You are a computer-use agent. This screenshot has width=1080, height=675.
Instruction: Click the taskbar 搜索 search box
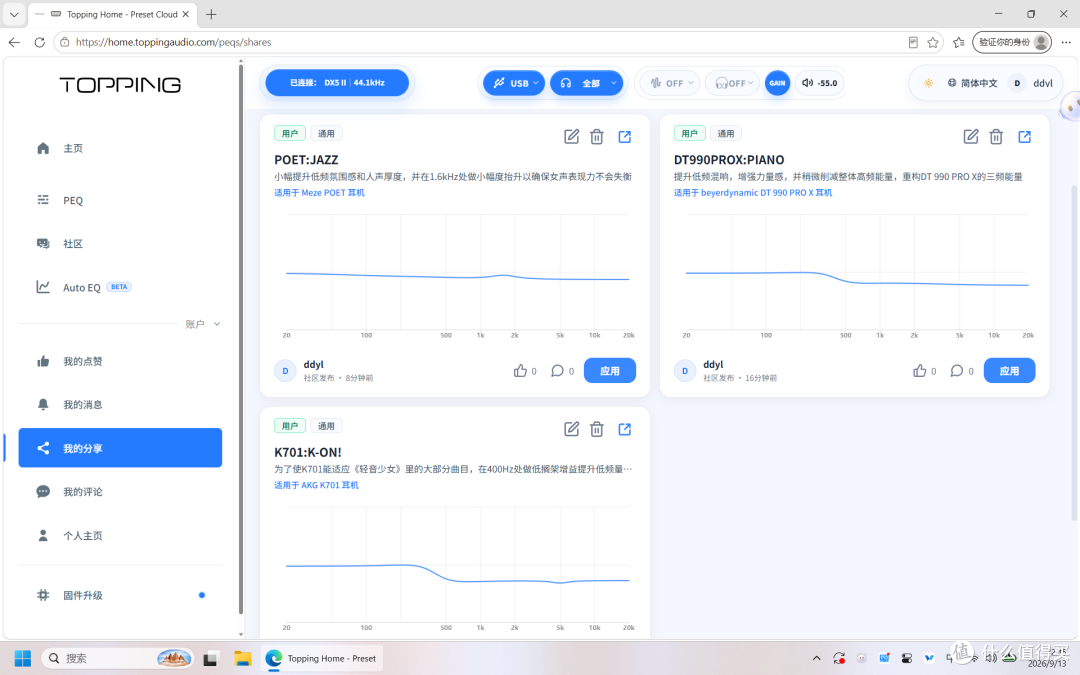click(117, 658)
